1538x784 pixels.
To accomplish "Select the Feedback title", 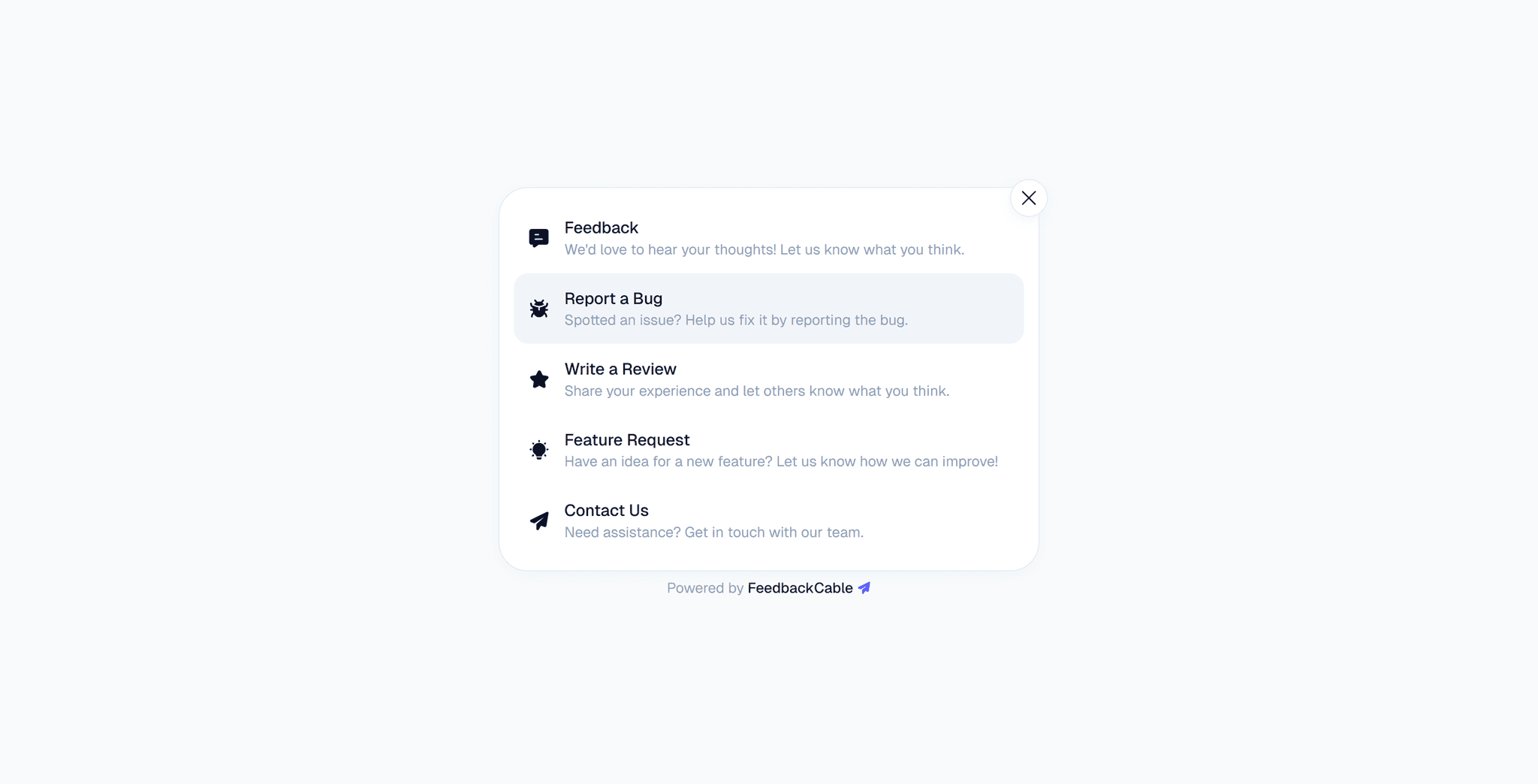I will [x=601, y=228].
